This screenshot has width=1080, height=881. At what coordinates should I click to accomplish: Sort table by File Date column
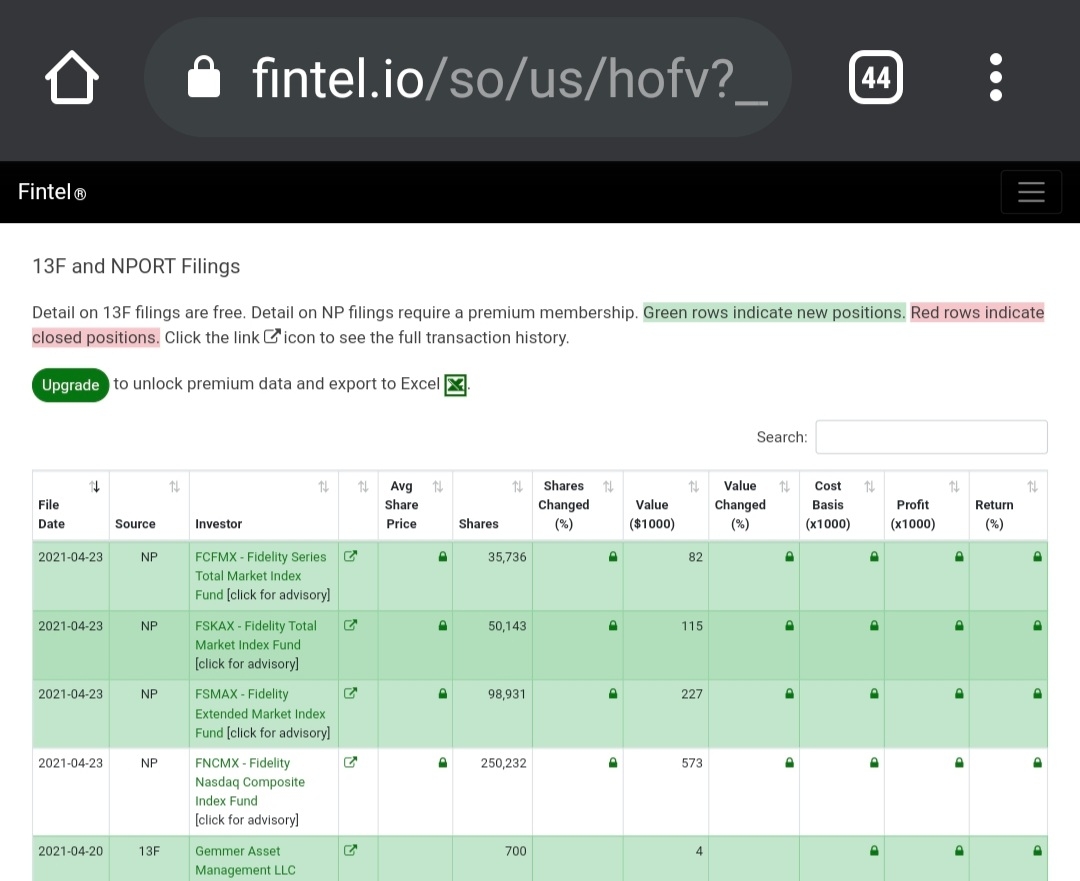click(x=70, y=505)
